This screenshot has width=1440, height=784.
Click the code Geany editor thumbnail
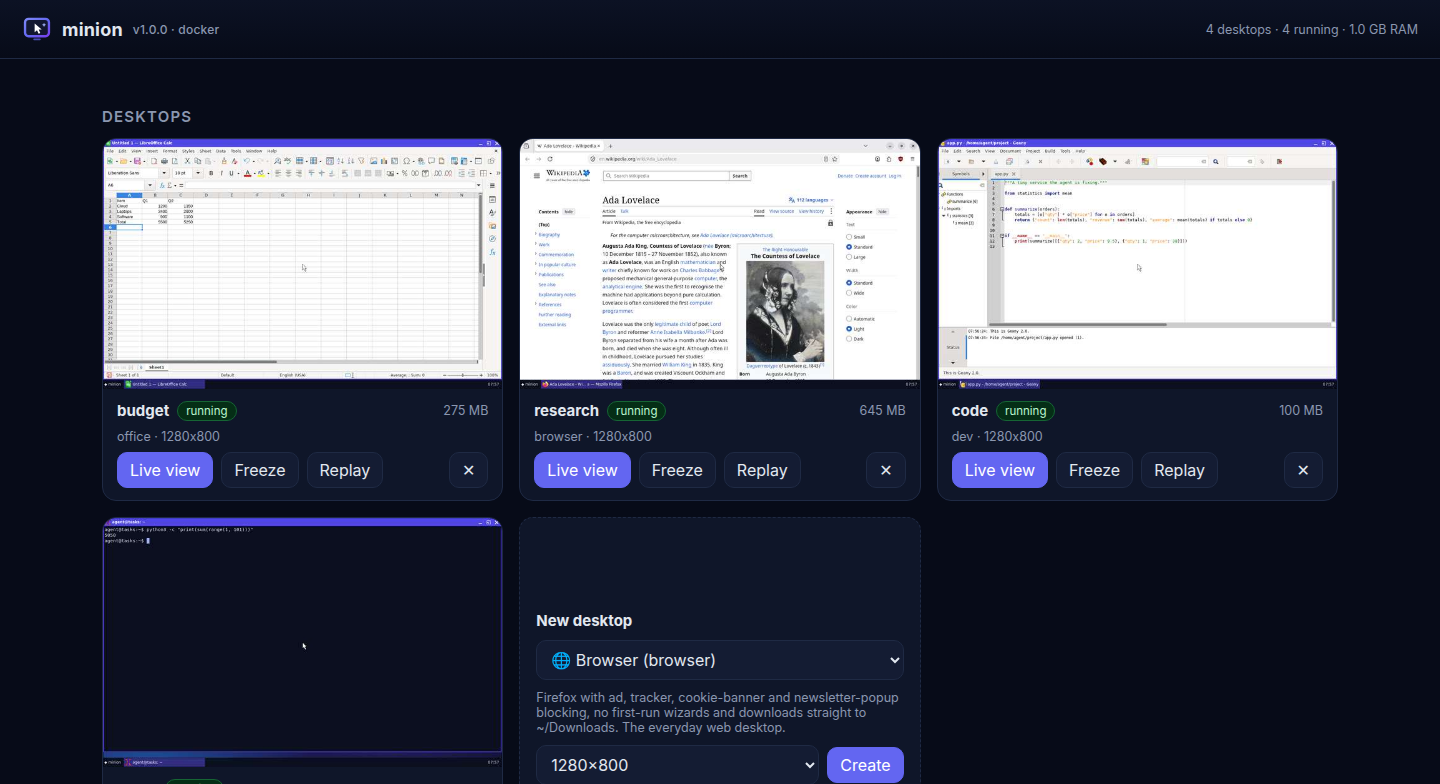(1137, 264)
